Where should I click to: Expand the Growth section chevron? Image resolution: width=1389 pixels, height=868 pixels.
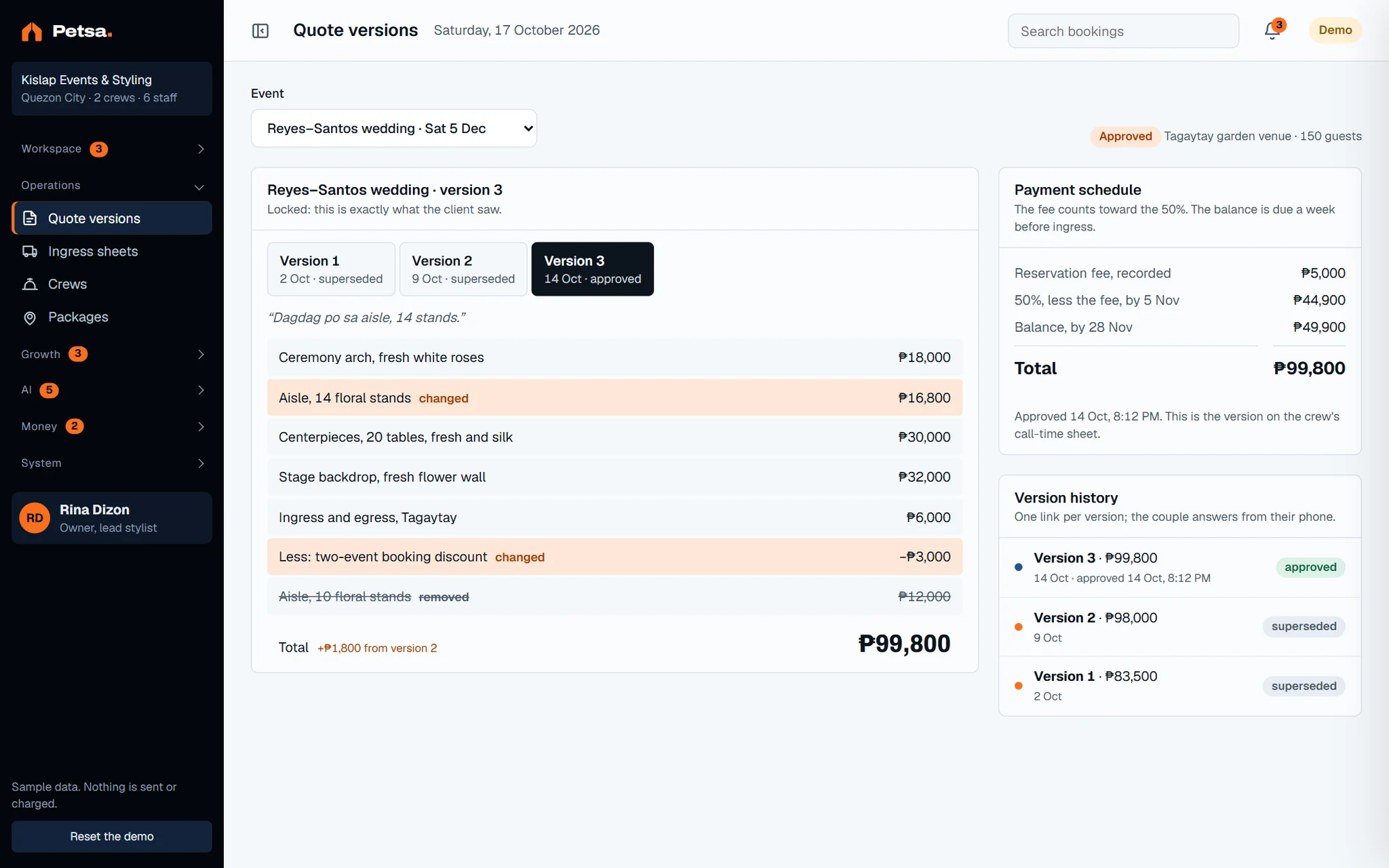(201, 354)
